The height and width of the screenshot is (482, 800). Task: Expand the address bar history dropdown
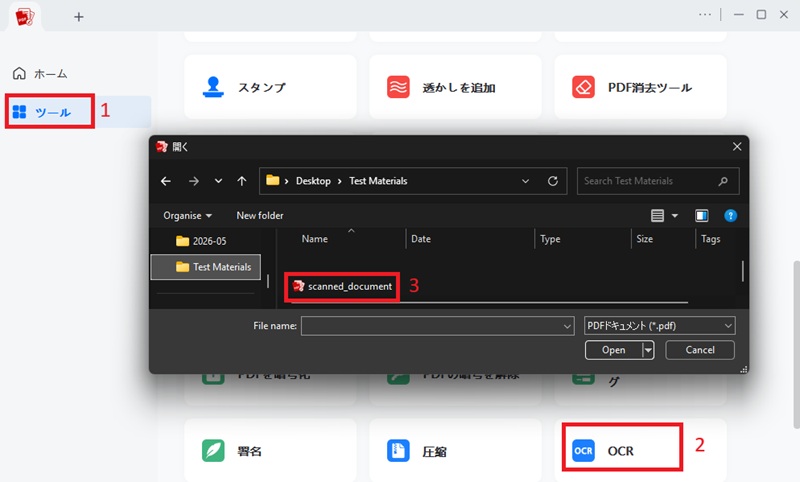pyautogui.click(x=526, y=181)
